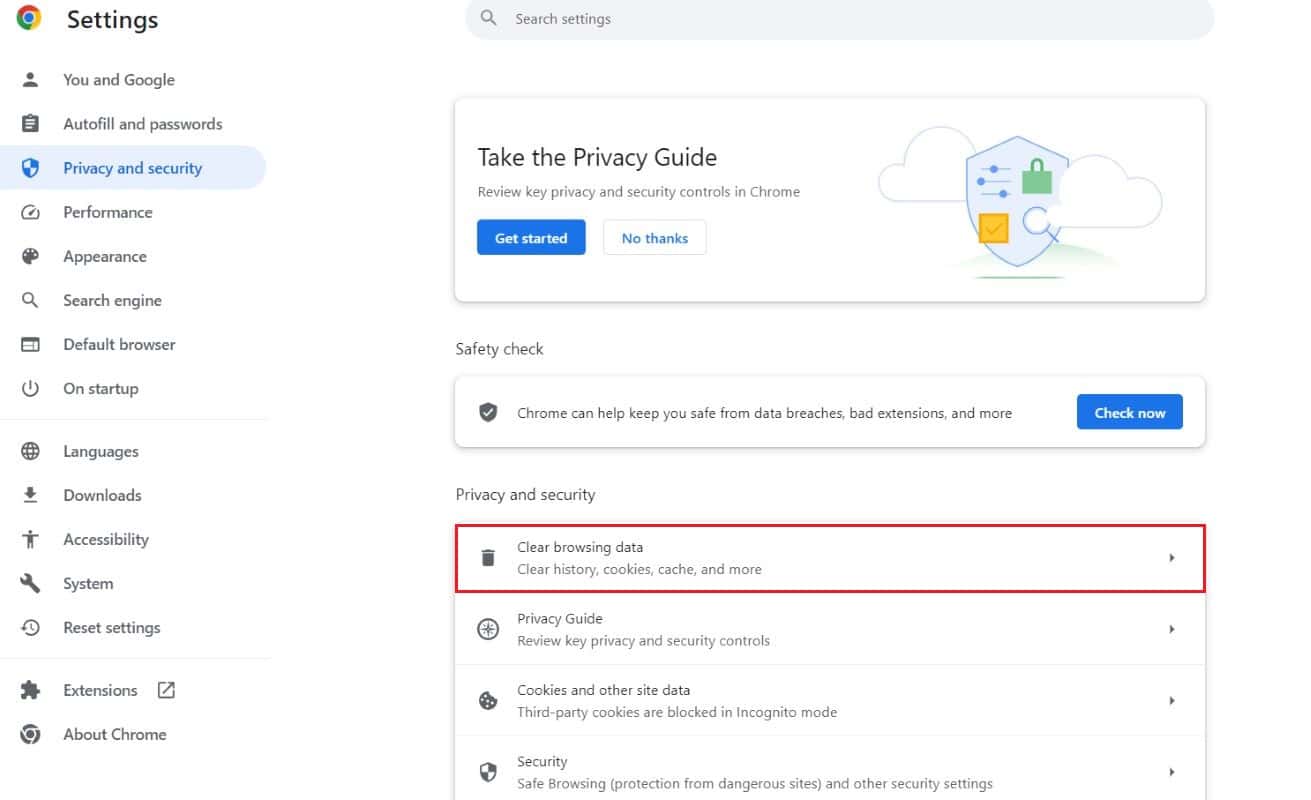The image size is (1311, 800).
Task: Open About Chrome
Action: point(115,734)
